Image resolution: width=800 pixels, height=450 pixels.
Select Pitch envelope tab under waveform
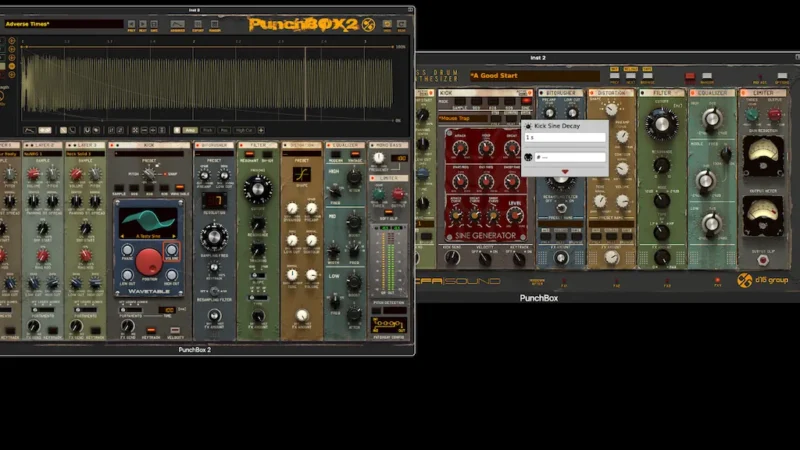point(207,131)
